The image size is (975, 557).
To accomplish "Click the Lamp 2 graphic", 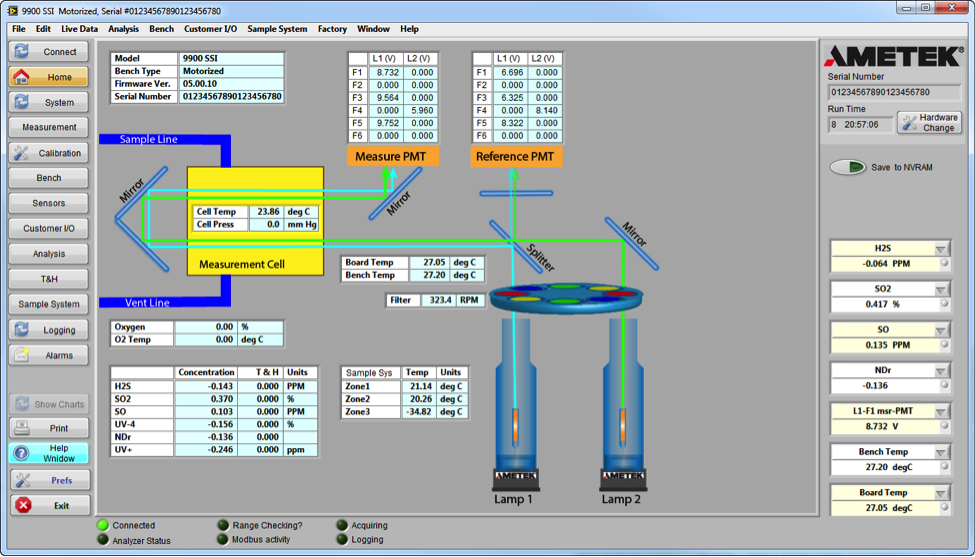I will (x=622, y=404).
